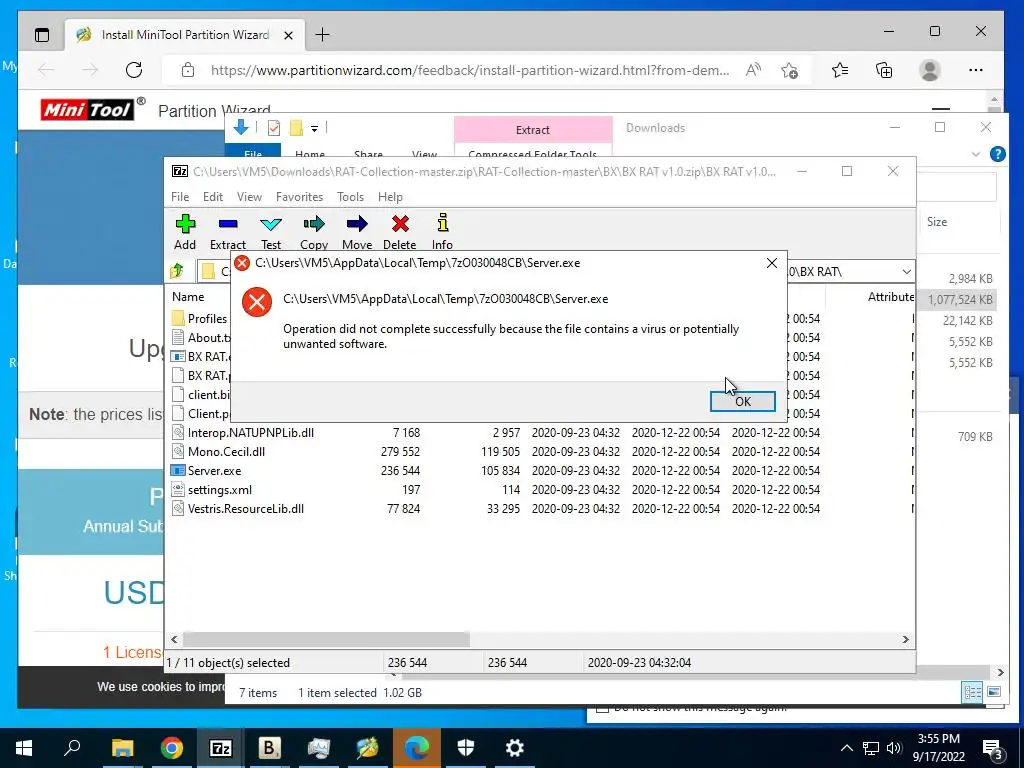Click the new folder icon in Explorer title bar

point(296,128)
